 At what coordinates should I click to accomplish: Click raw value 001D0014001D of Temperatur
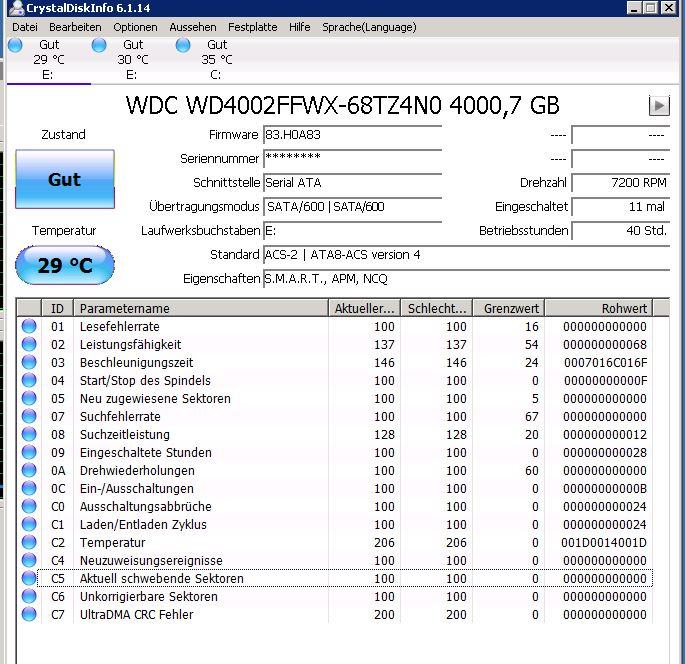604,543
